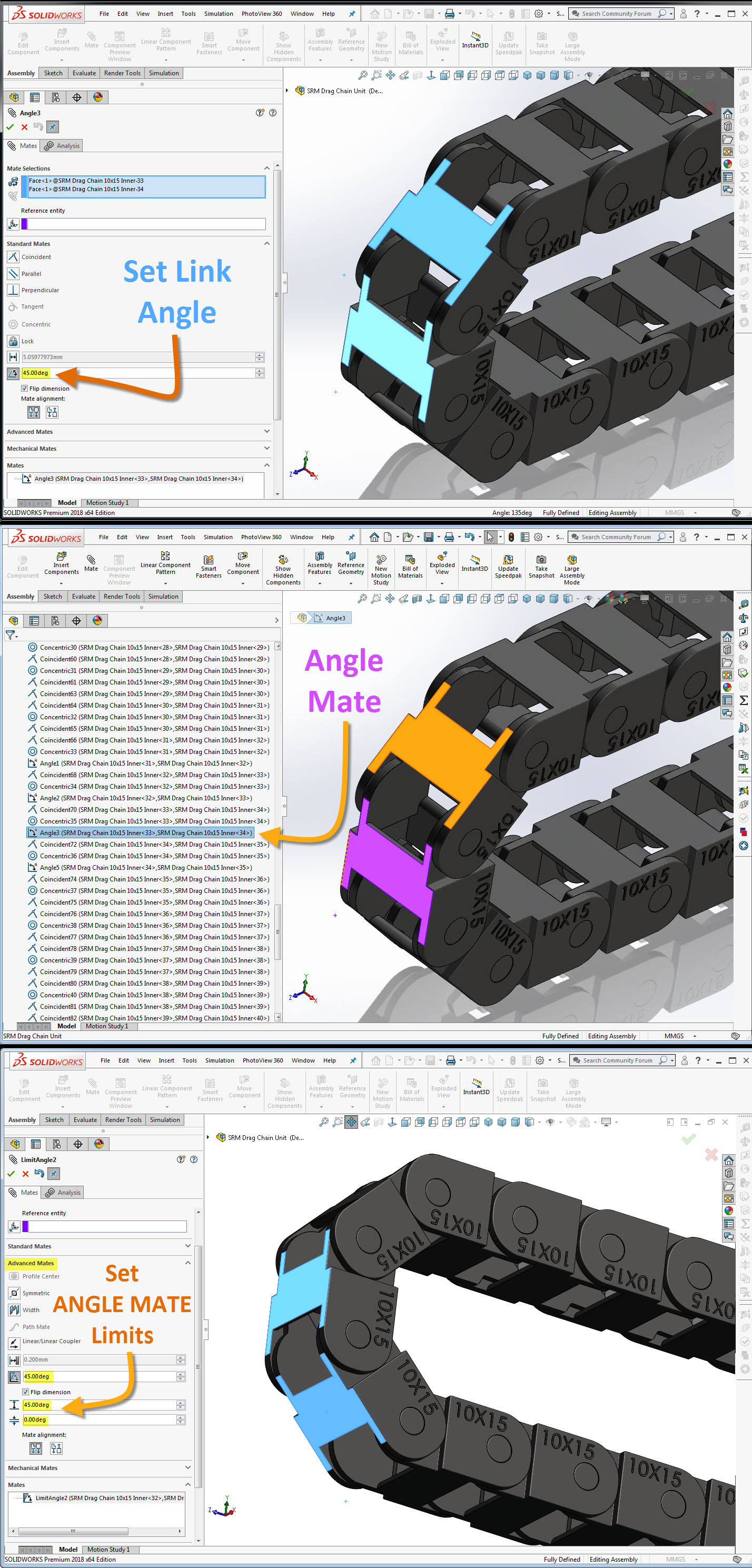The width and height of the screenshot is (752, 1568).
Task: Click the Angle3 breadcrumb in middle viewport
Action: pyautogui.click(x=332, y=618)
